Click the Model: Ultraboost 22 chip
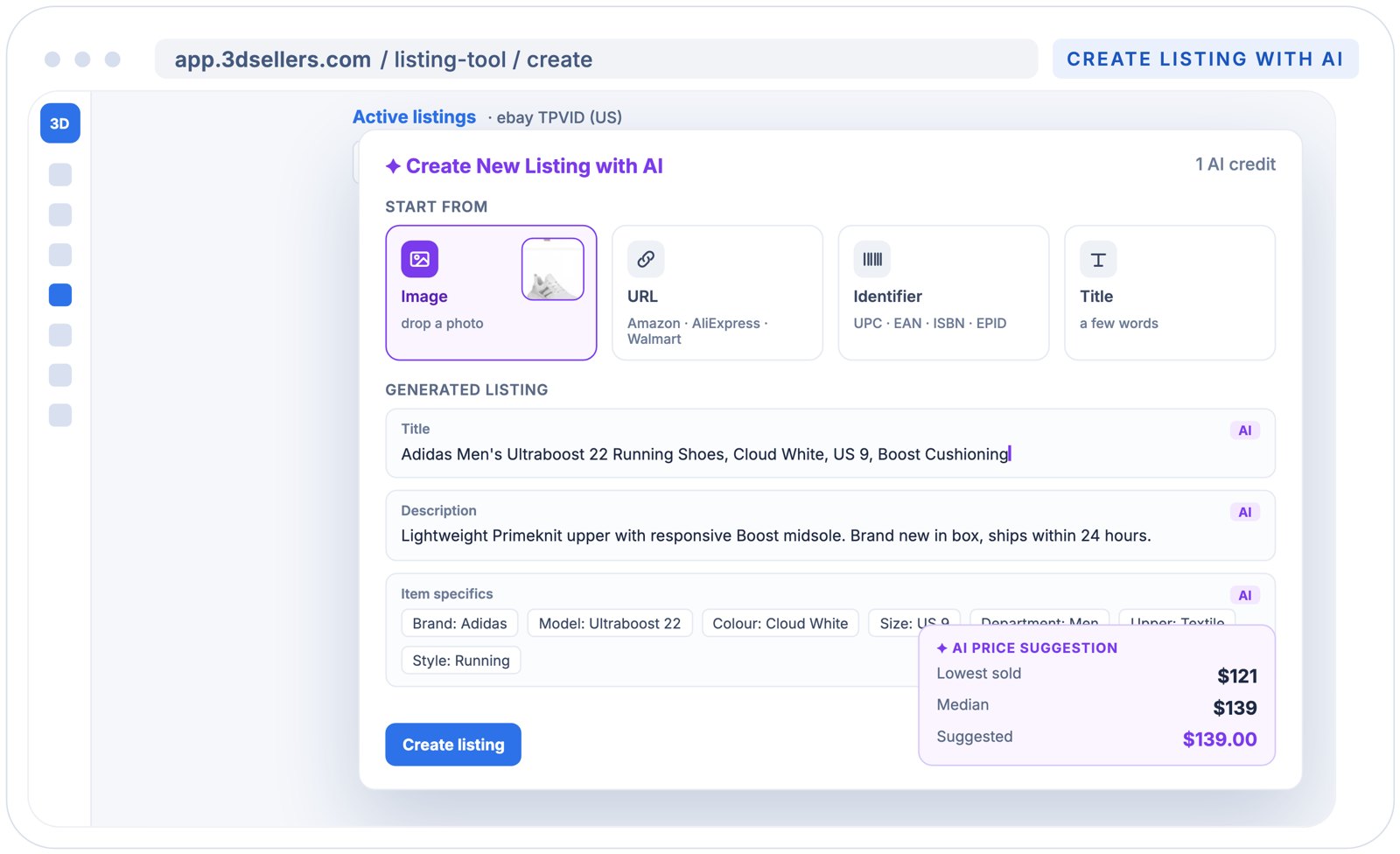This screenshot has height=854, width=1400. point(610,624)
